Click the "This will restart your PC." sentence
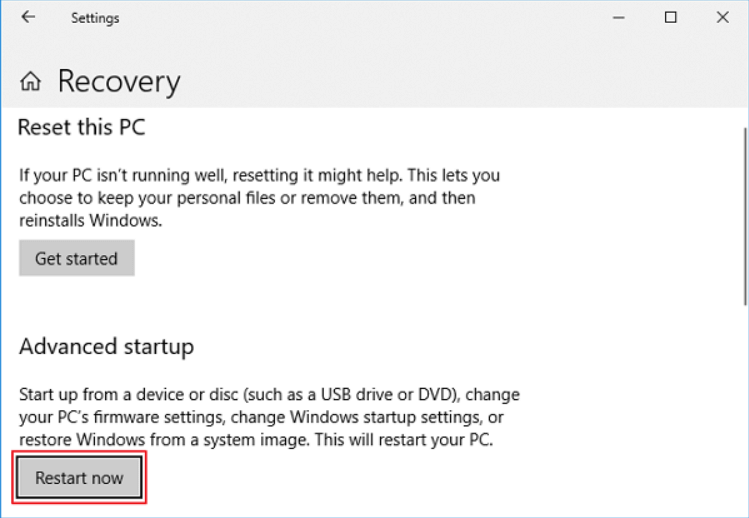Image resolution: width=749 pixels, height=518 pixels. click(412, 440)
